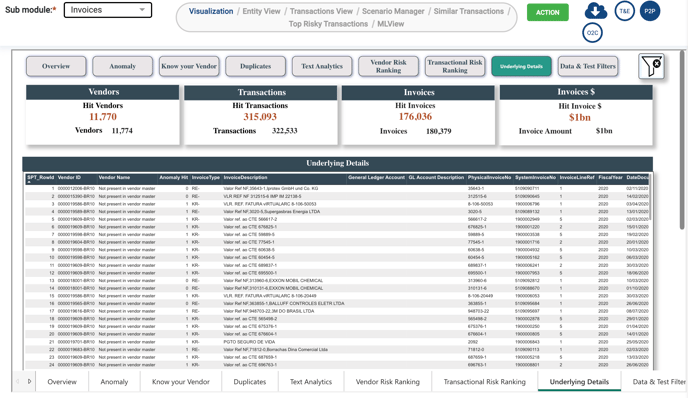This screenshot has height=398, width=688.
Task: Open the Text Analytics button
Action: pyautogui.click(x=322, y=66)
